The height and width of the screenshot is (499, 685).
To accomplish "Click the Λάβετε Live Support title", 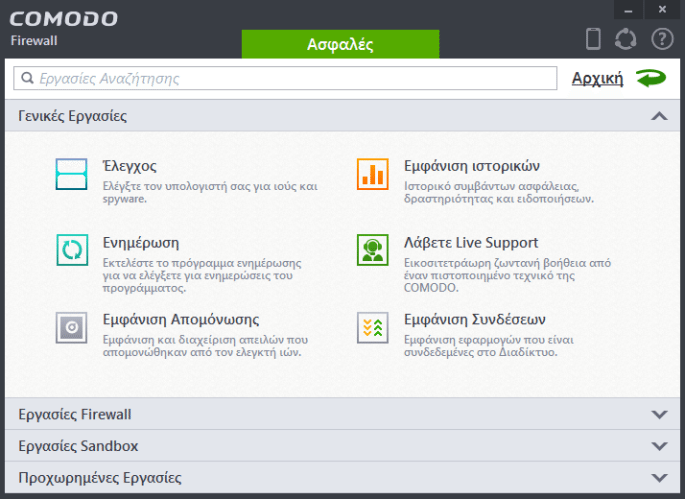I will [x=471, y=243].
